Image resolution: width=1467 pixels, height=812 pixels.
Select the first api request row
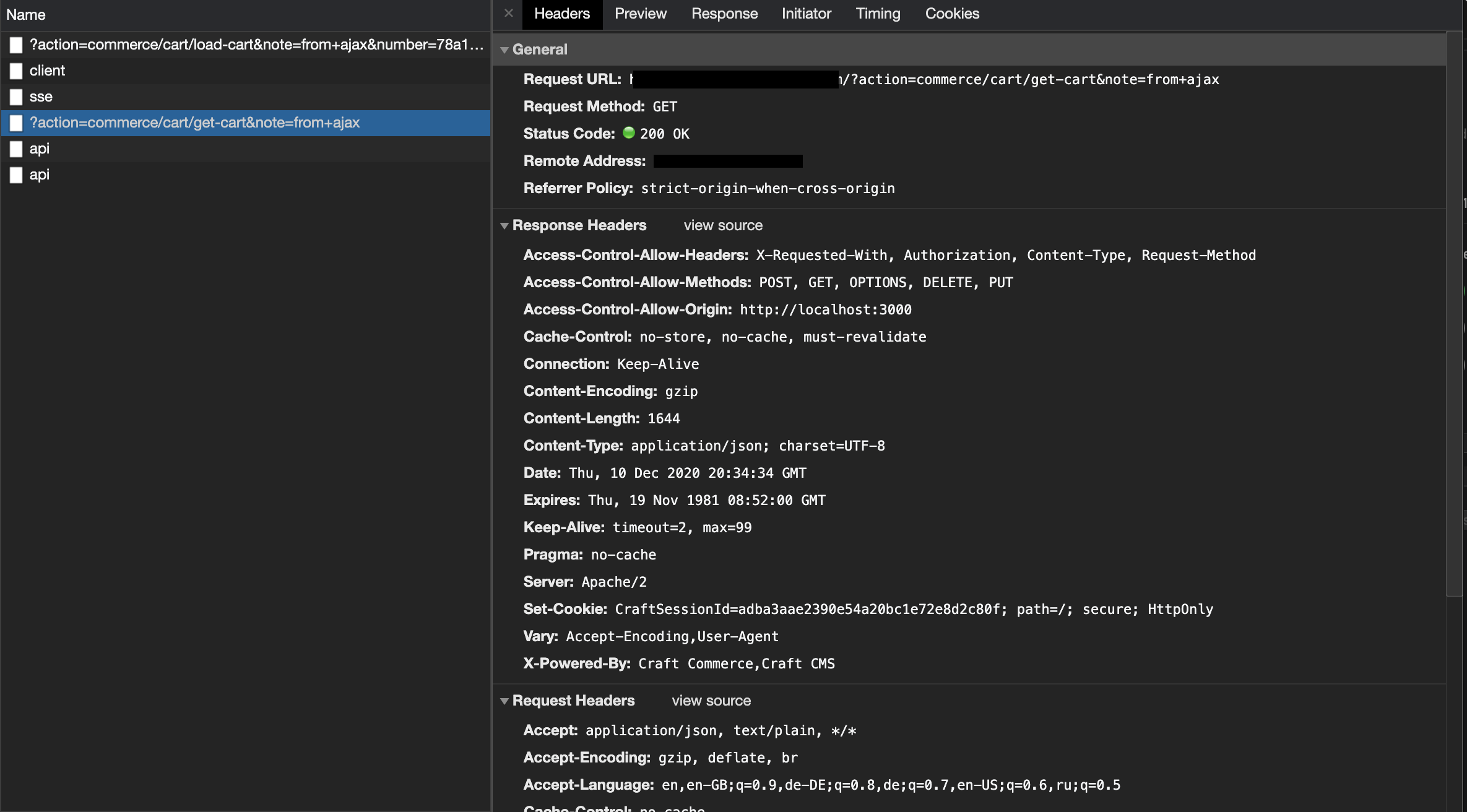(246, 149)
